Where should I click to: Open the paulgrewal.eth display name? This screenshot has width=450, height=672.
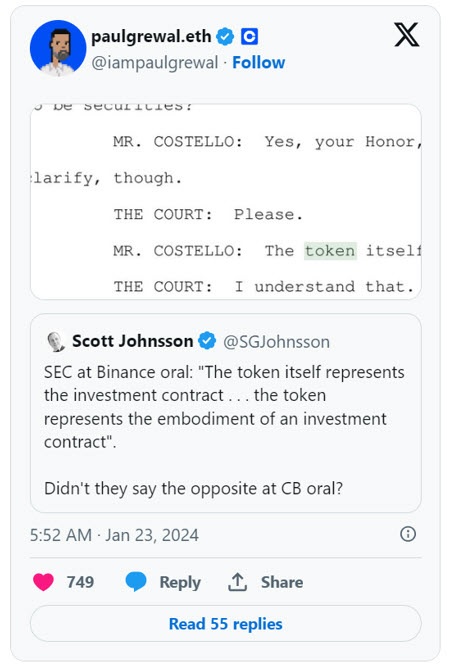[x=151, y=36]
